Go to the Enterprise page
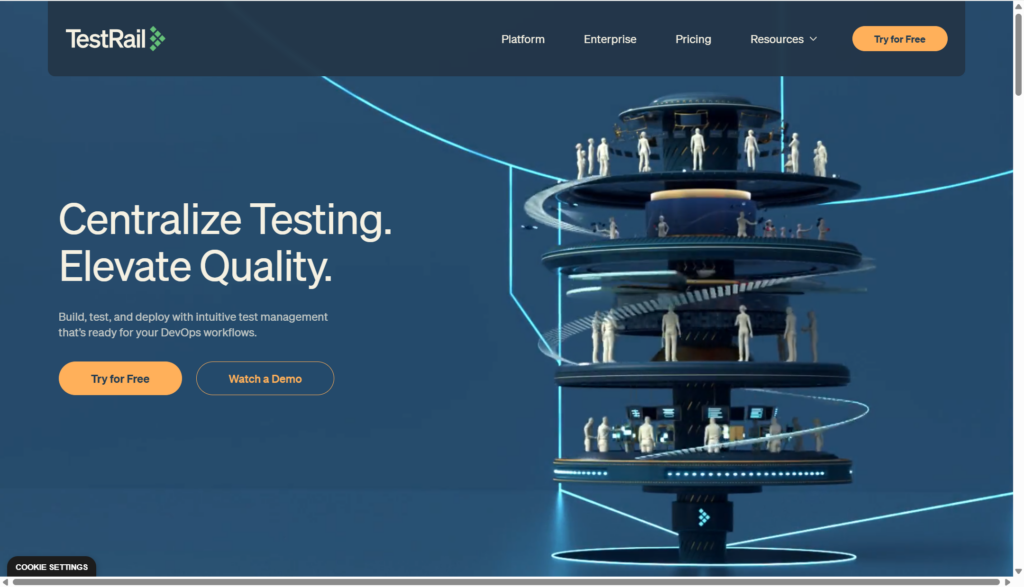Image resolution: width=1024 pixels, height=587 pixels. click(610, 39)
